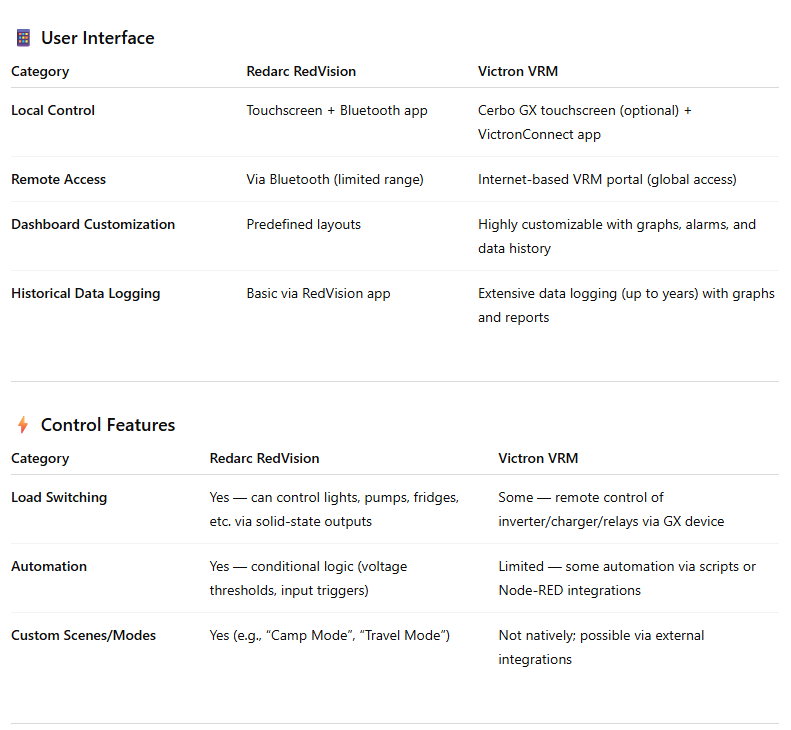
Task: Click the Load Switching row label
Action: tap(59, 497)
